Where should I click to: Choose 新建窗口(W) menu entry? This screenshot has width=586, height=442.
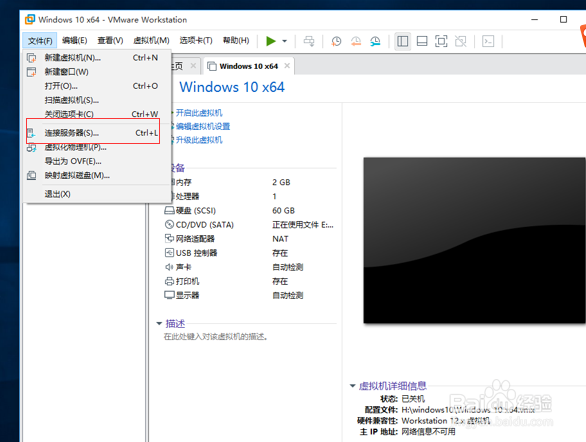[x=97, y=72]
